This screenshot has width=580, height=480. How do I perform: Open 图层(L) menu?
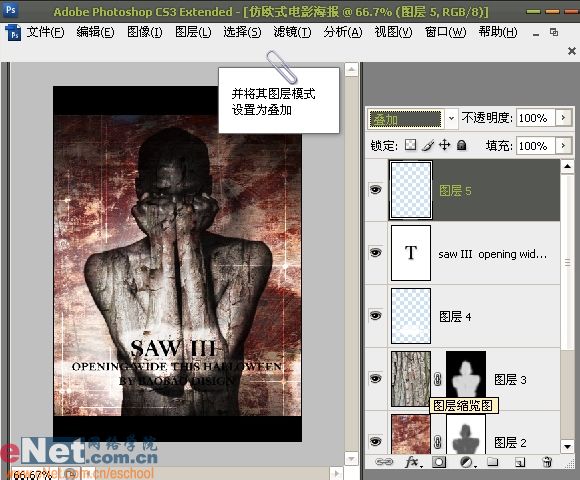point(193,32)
